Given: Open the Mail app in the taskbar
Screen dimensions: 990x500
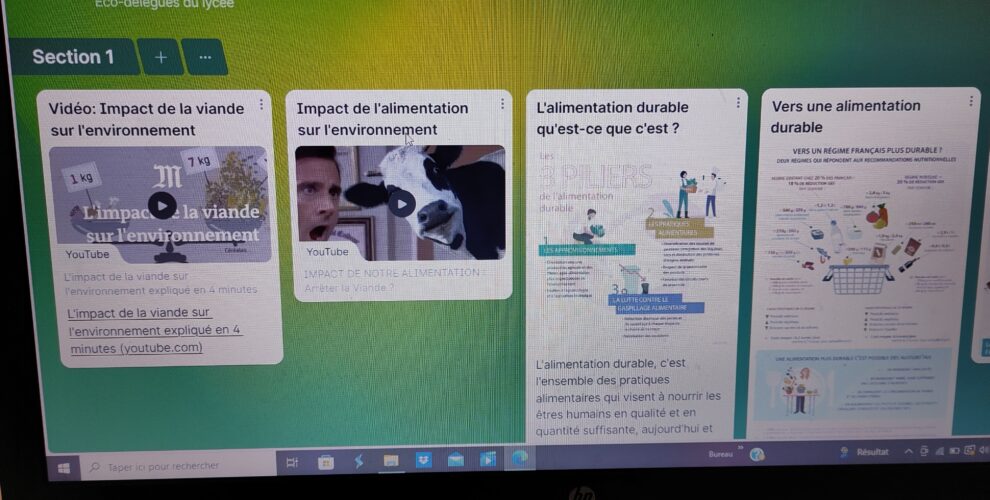Looking at the screenshot, I should tap(456, 460).
